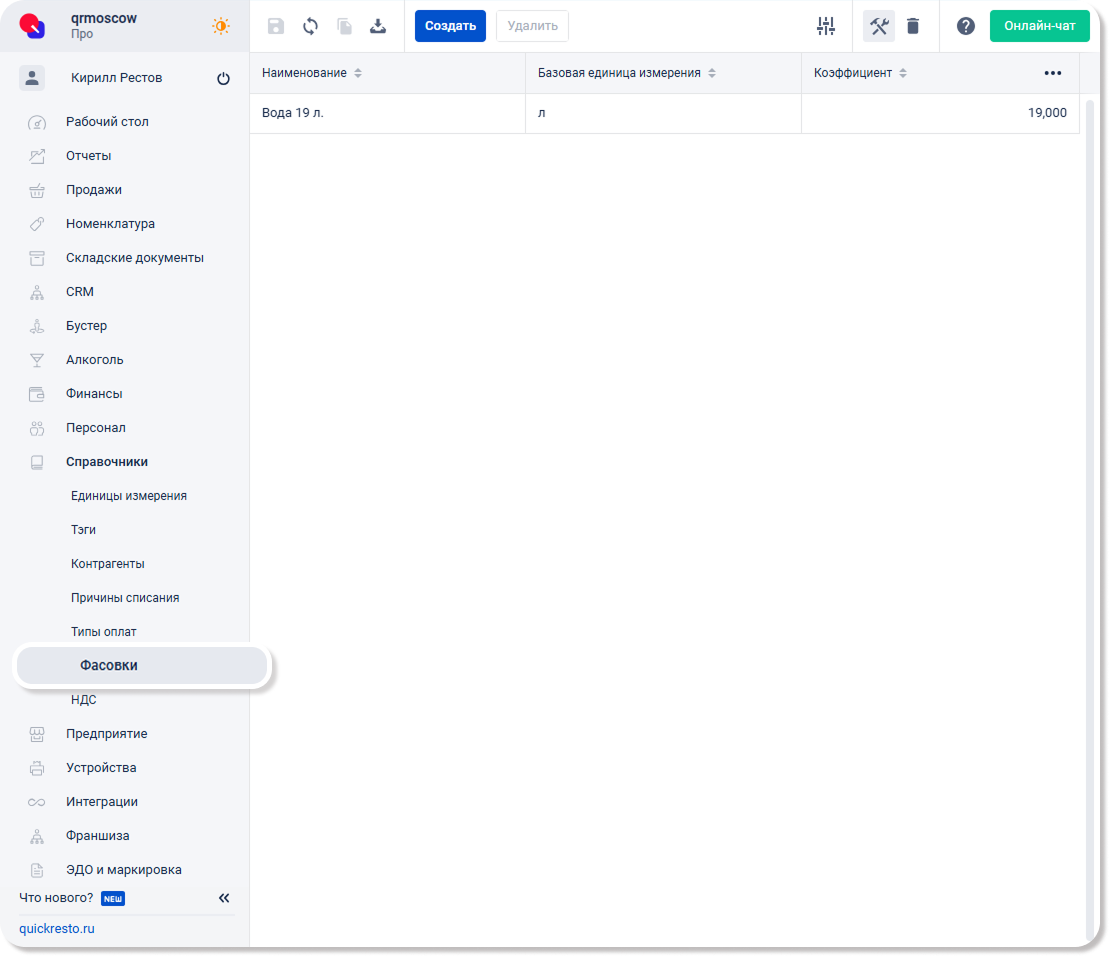Screen dimensions: 1109x956
Task: Open the trash bin icon
Action: point(913,26)
